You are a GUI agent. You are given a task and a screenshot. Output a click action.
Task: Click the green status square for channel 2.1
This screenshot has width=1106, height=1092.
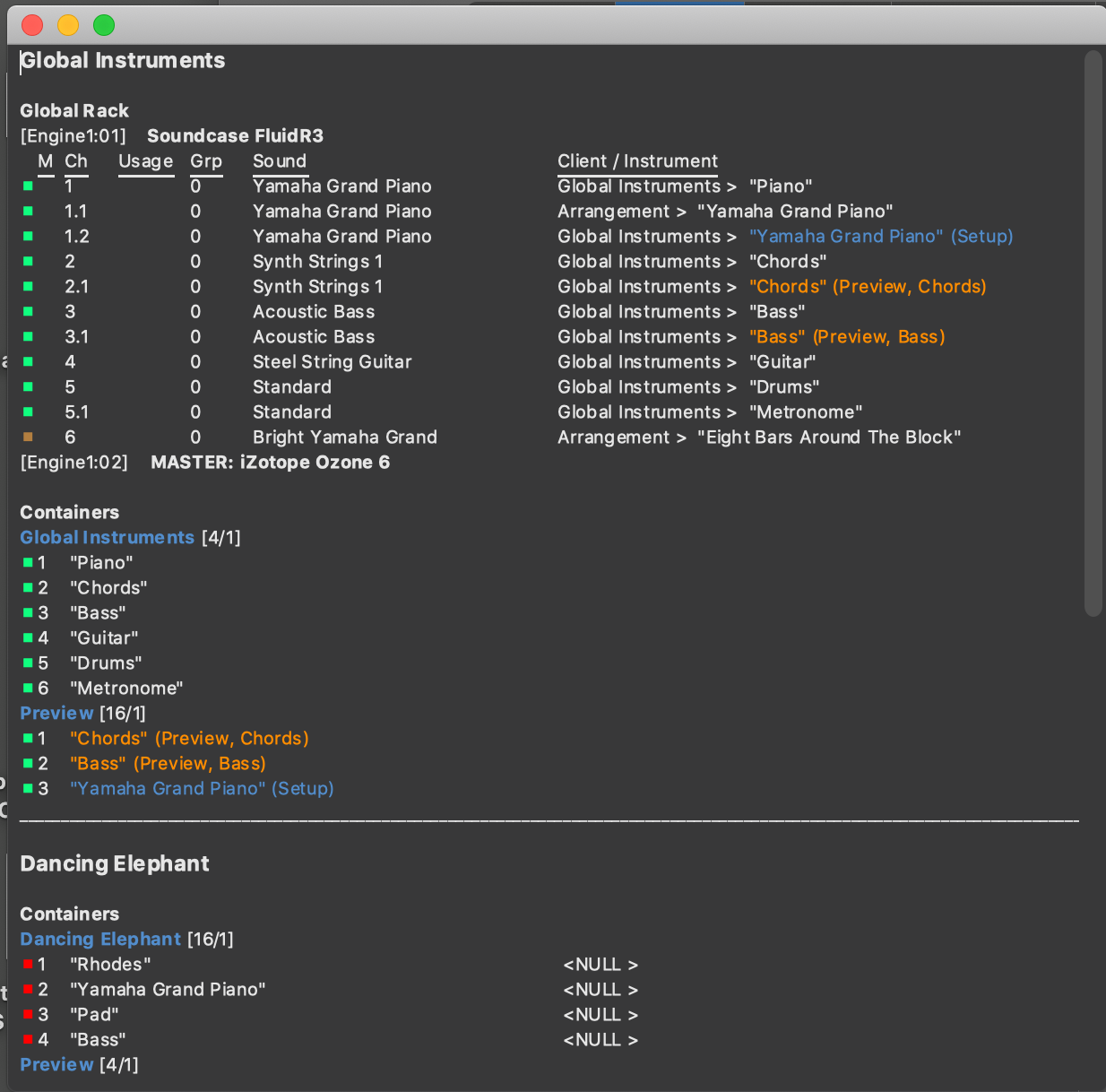coord(28,287)
